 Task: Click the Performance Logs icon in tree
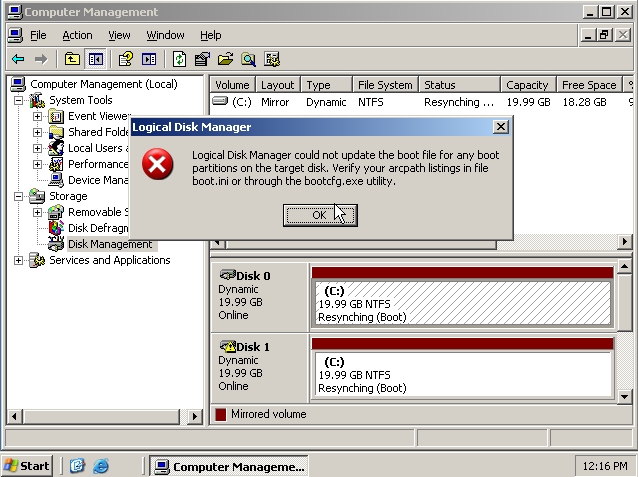coord(56,164)
